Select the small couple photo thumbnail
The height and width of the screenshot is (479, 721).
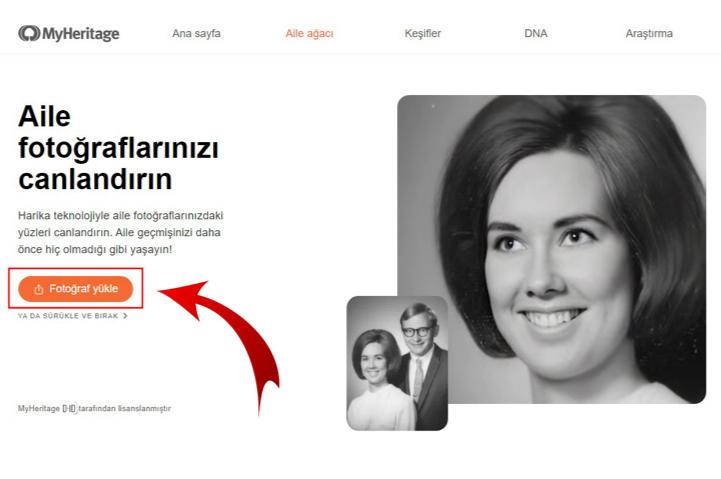click(x=397, y=363)
